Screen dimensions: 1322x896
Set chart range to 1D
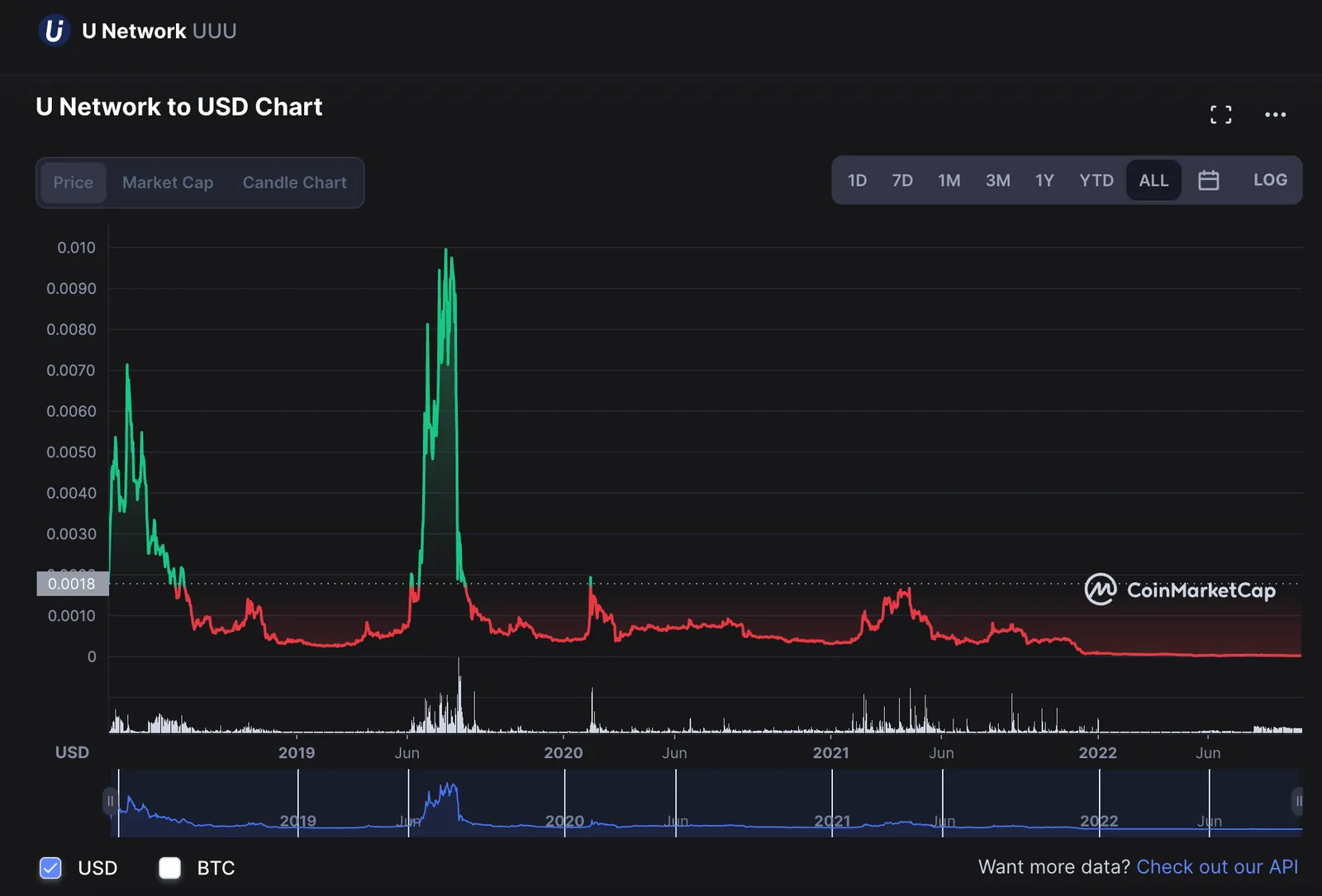coord(857,180)
